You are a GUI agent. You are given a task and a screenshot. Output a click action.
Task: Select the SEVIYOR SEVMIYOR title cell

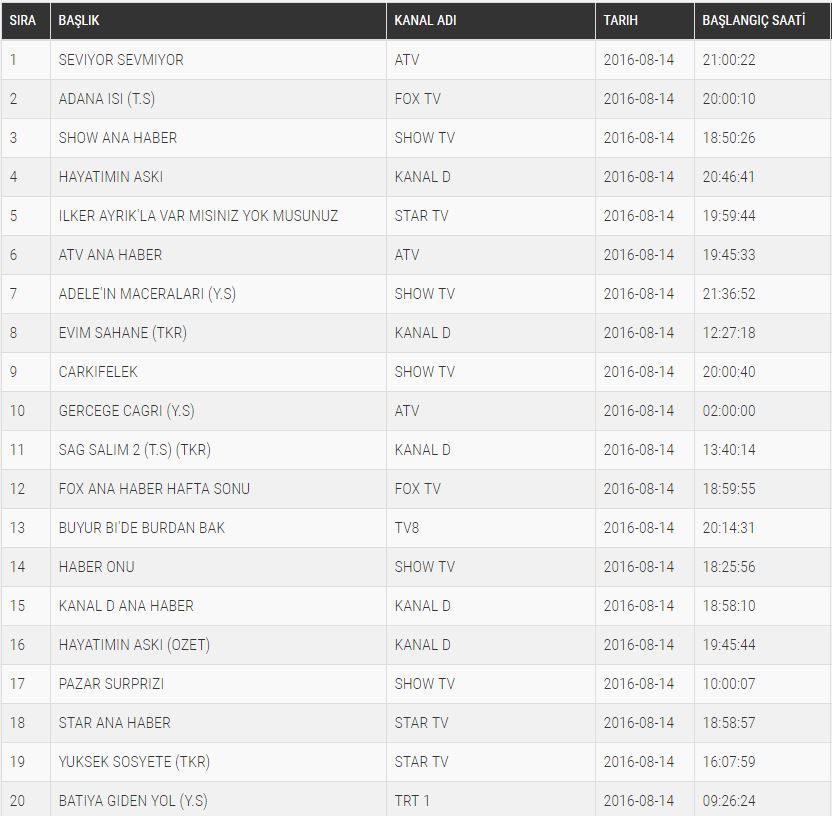coord(121,60)
